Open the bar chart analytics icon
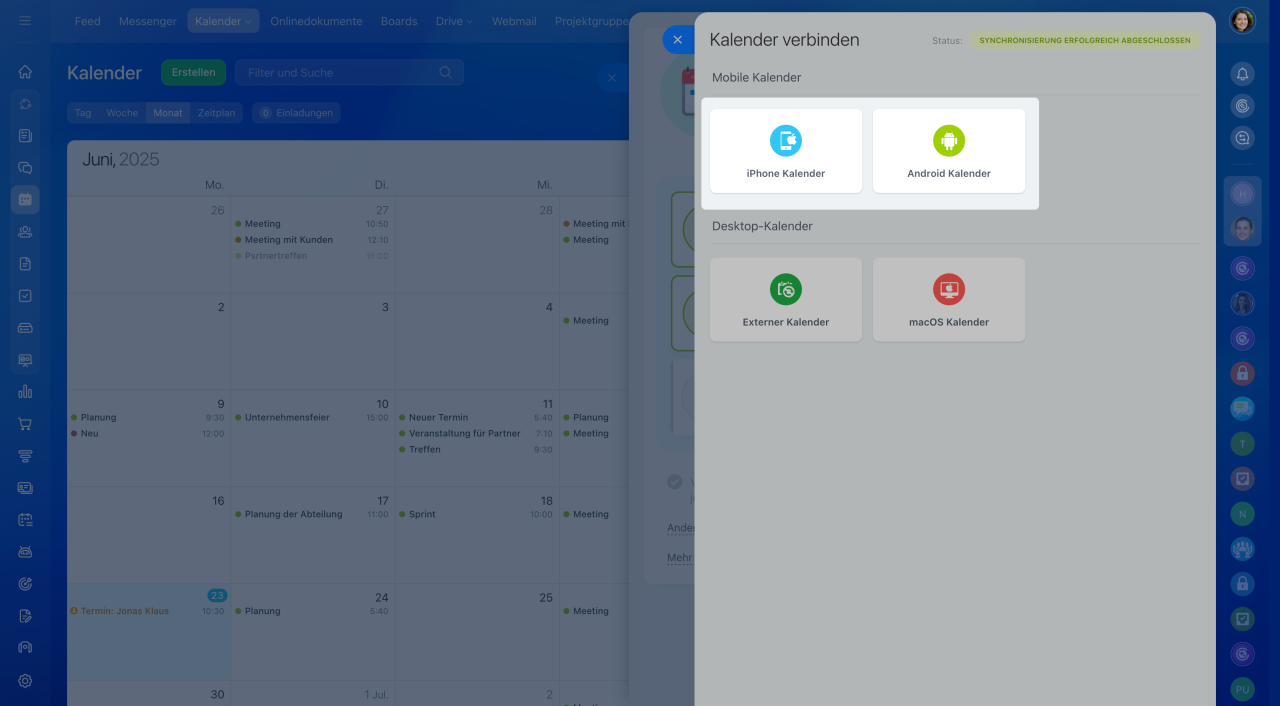 25,392
